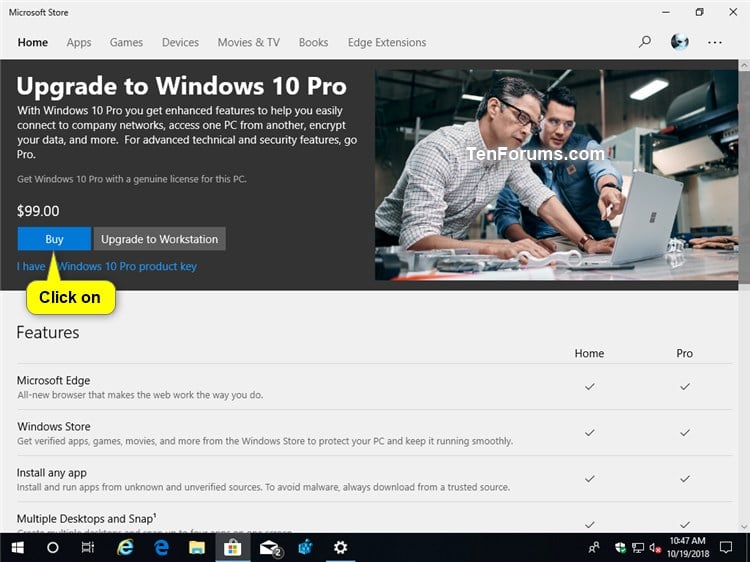Switch to the Games tab

(126, 43)
